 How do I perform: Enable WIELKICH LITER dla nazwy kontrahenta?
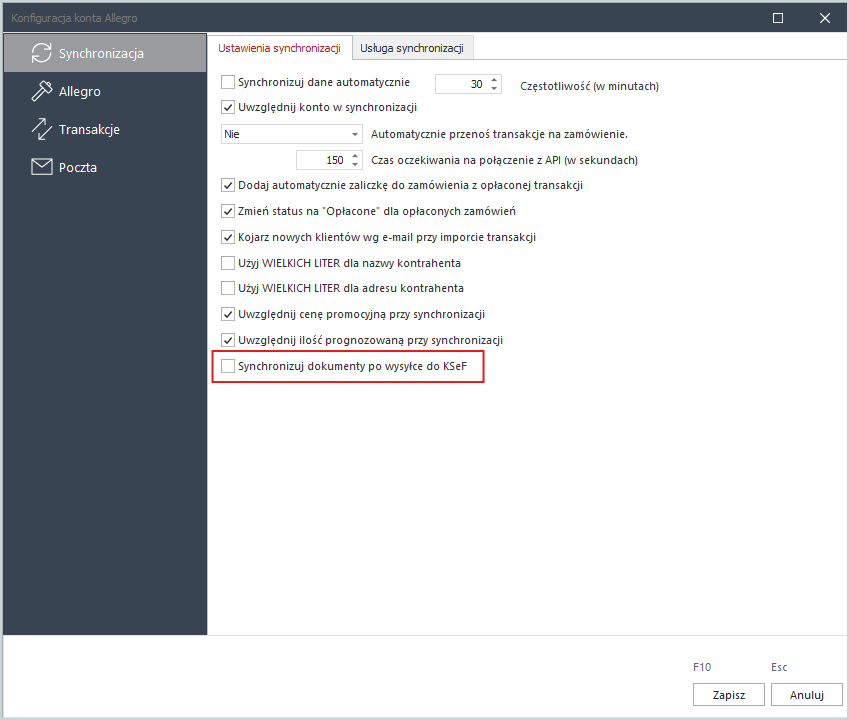228,263
